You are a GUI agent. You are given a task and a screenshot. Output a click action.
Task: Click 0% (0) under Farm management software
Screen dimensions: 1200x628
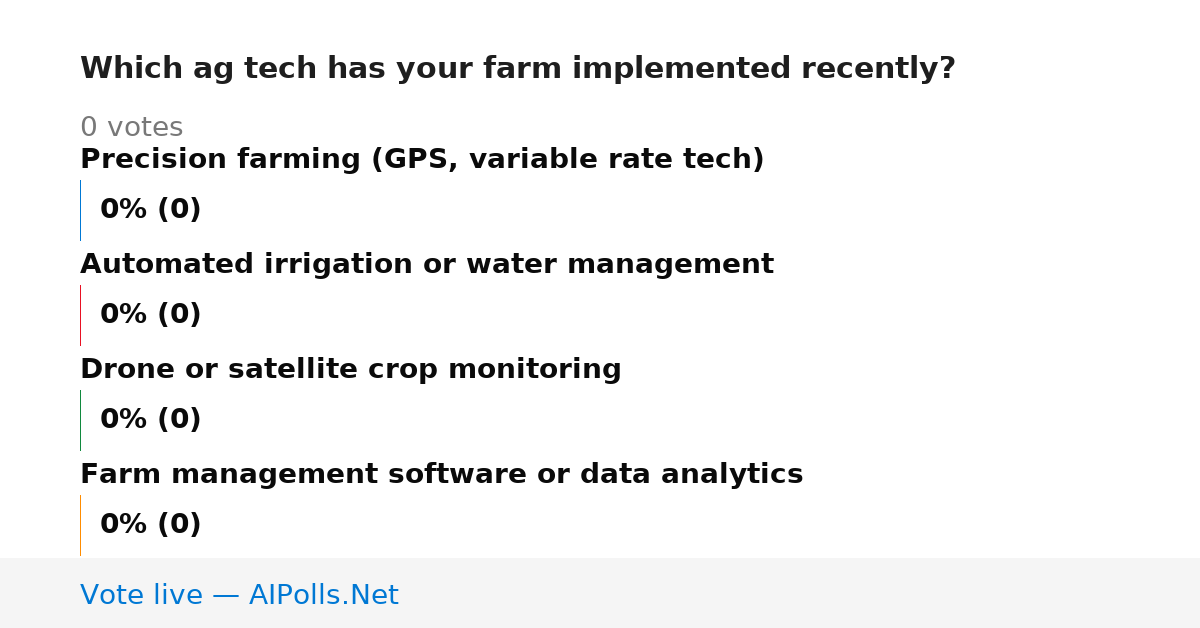click(150, 525)
